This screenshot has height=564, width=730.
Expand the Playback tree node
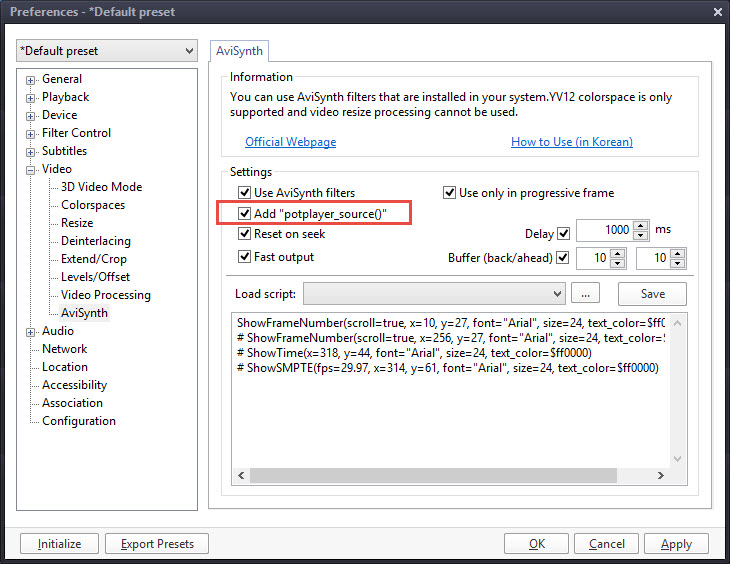(30, 98)
